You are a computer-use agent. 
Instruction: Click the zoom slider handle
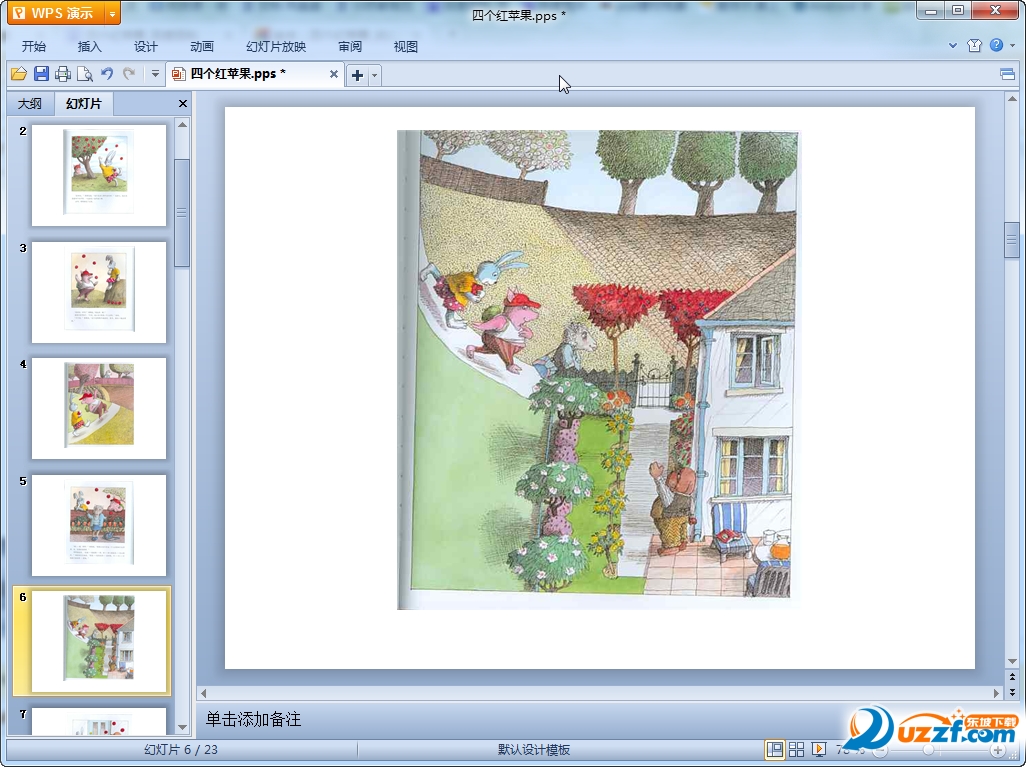928,750
